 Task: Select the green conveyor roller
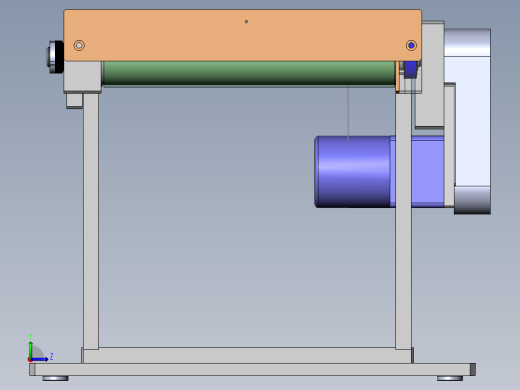249,74
